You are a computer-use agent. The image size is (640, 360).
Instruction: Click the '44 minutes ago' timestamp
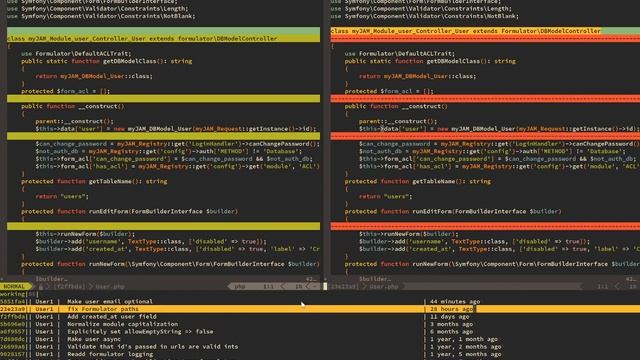click(455, 302)
